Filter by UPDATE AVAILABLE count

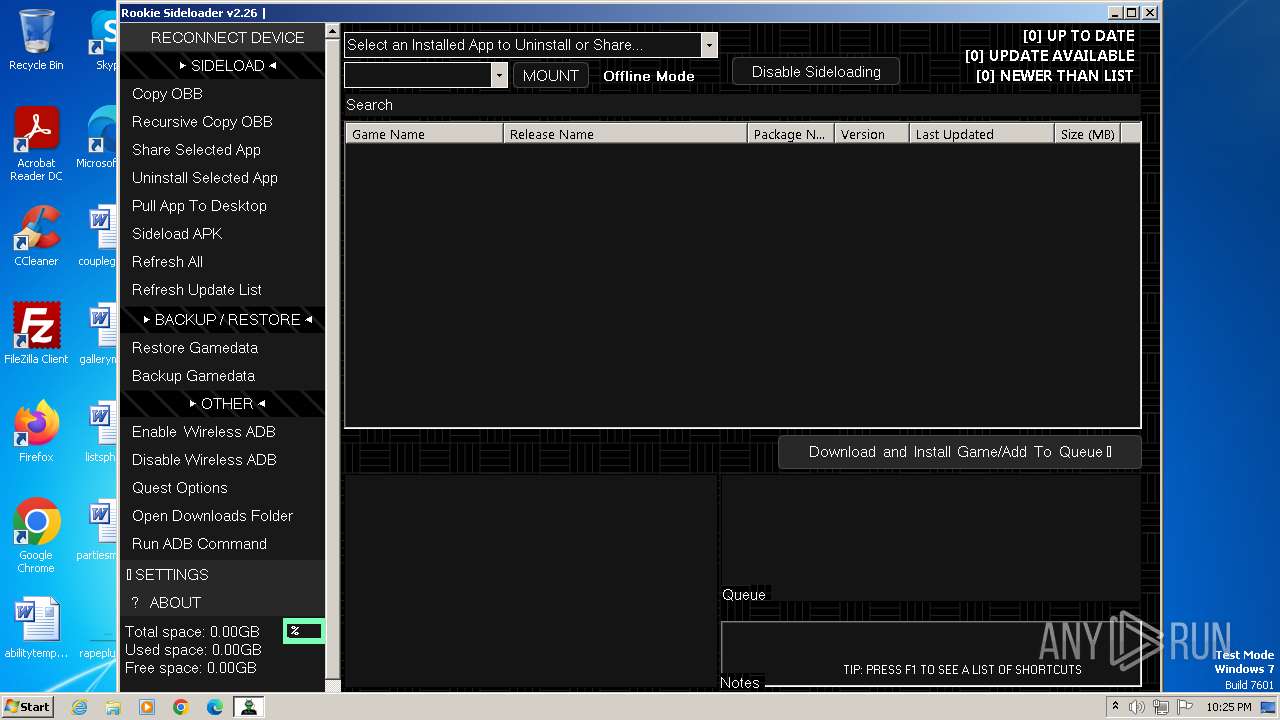coord(1049,56)
